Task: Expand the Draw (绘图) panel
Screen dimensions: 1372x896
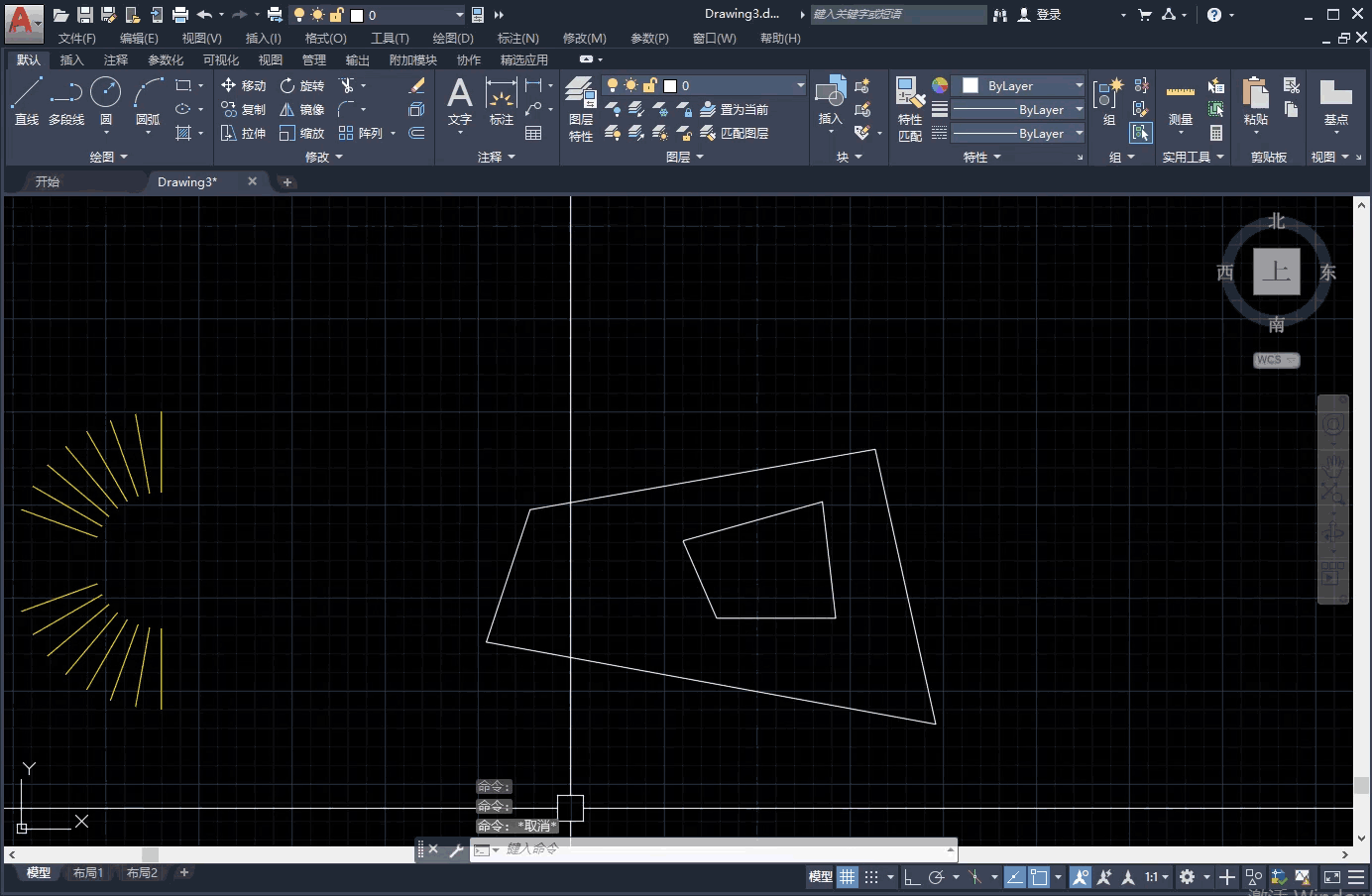Action: click(109, 157)
